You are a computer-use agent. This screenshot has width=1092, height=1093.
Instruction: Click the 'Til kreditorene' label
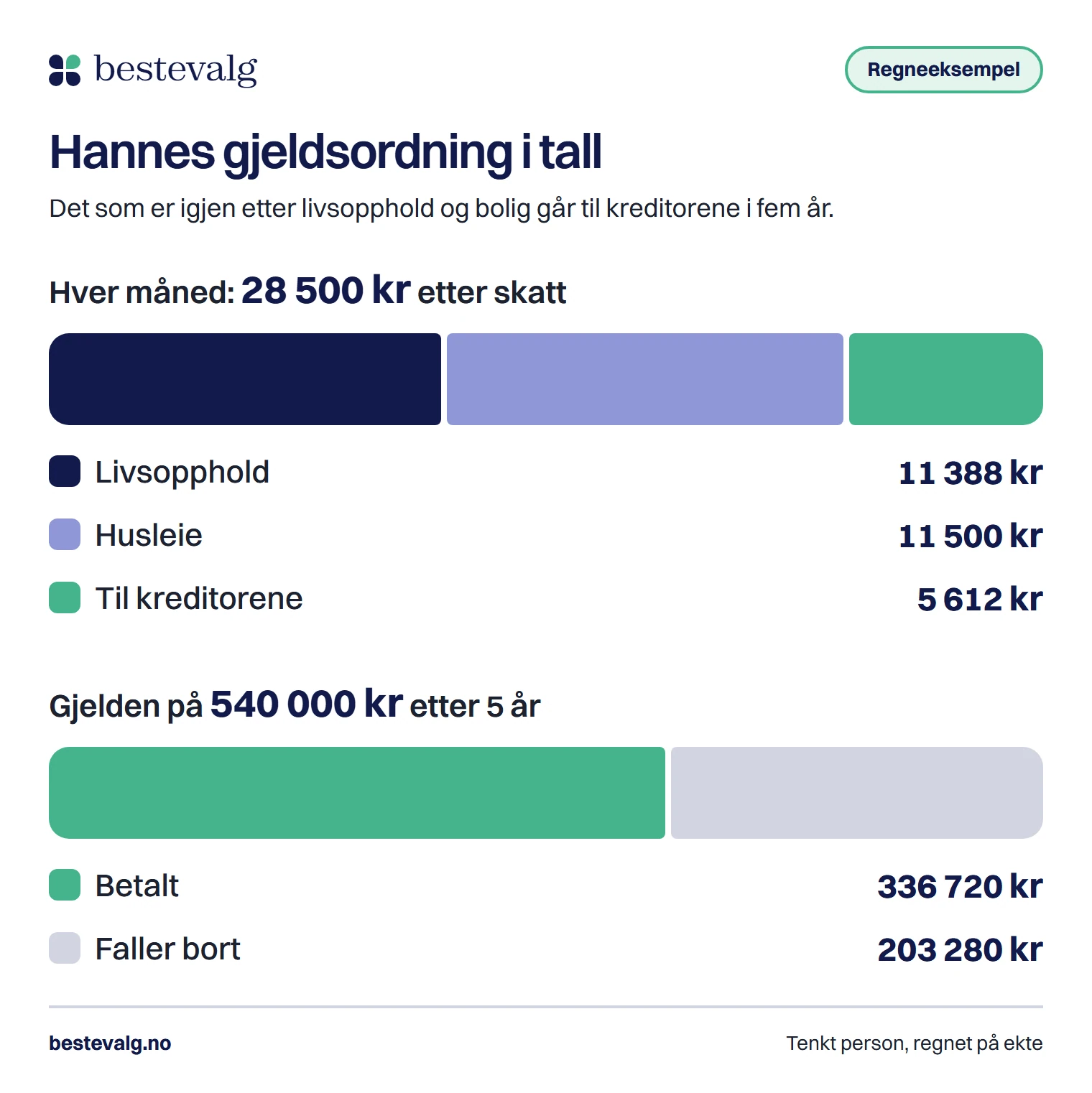point(199,598)
